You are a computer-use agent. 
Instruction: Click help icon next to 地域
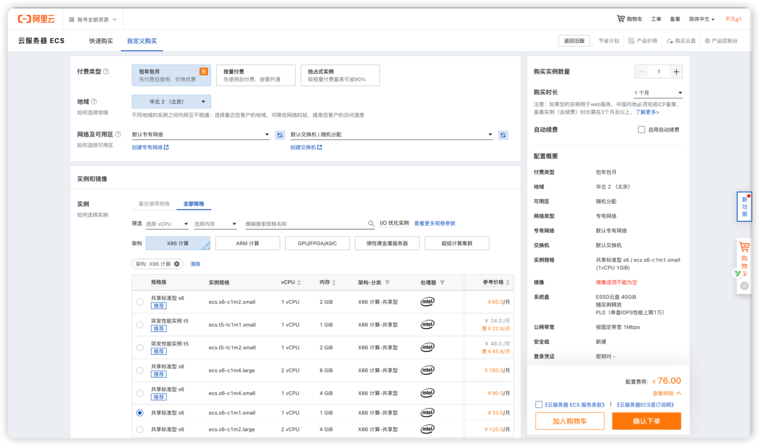click(x=94, y=101)
